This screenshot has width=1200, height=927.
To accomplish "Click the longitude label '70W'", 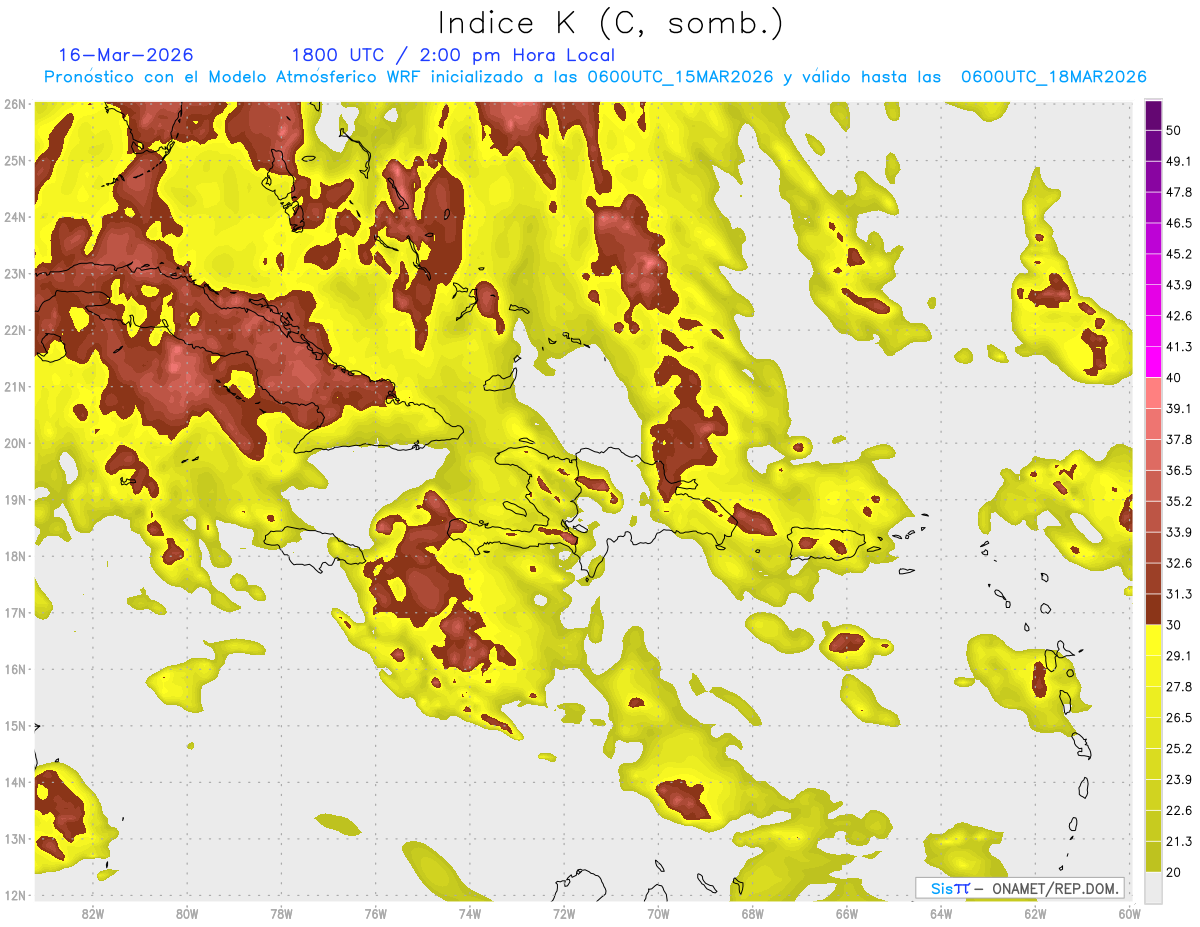I will point(658,914).
